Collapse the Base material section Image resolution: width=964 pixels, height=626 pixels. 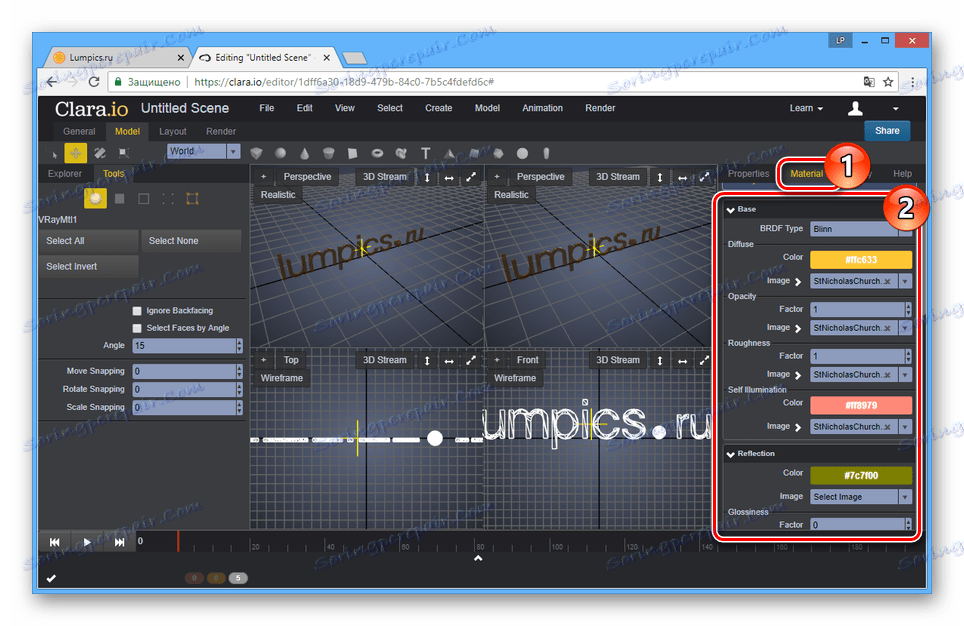(730, 210)
